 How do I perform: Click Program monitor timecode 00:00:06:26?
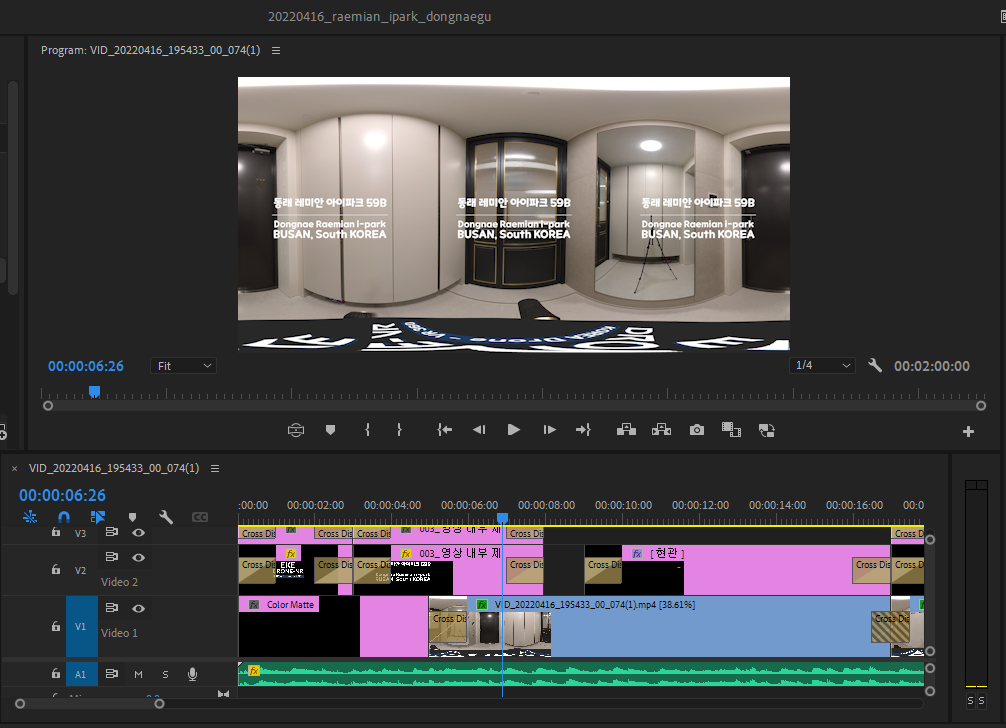(86, 366)
